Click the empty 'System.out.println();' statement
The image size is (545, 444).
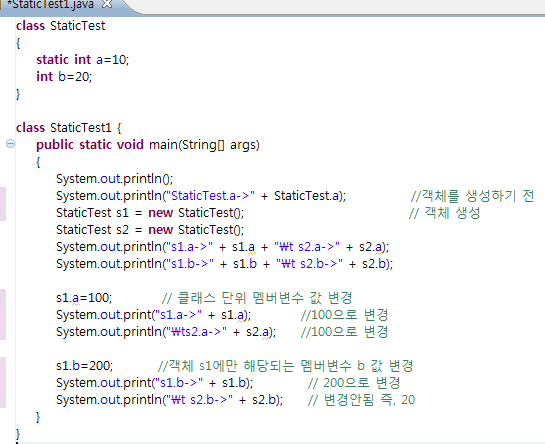point(115,179)
